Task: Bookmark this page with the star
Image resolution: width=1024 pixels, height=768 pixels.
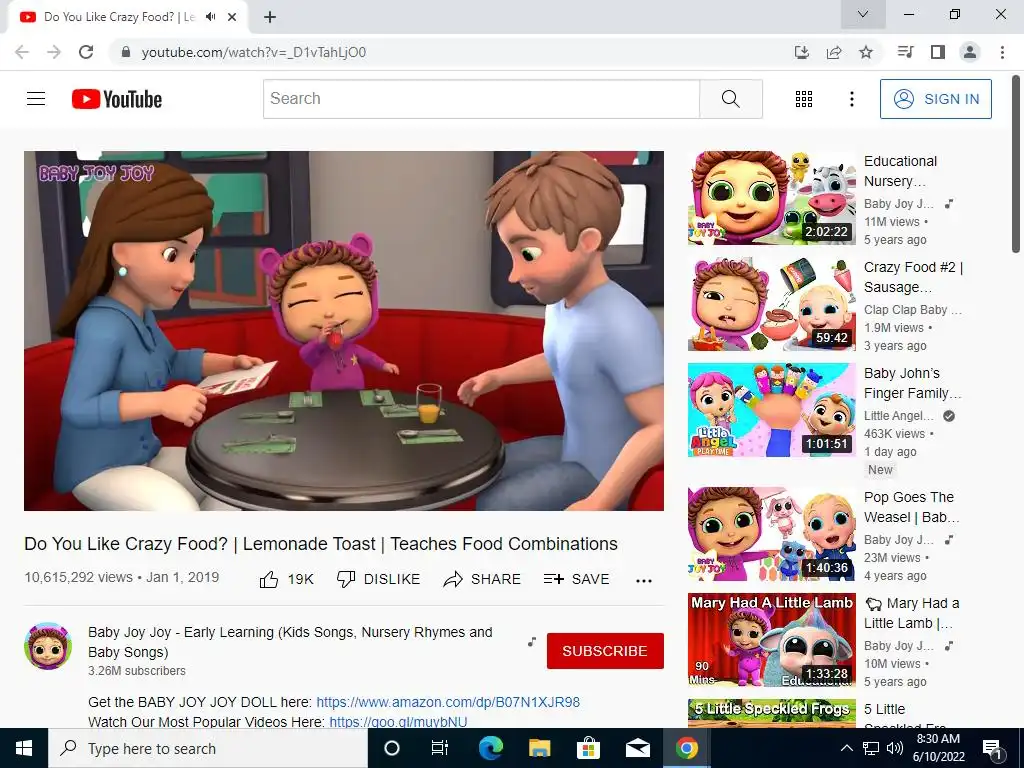Action: pyautogui.click(x=866, y=52)
